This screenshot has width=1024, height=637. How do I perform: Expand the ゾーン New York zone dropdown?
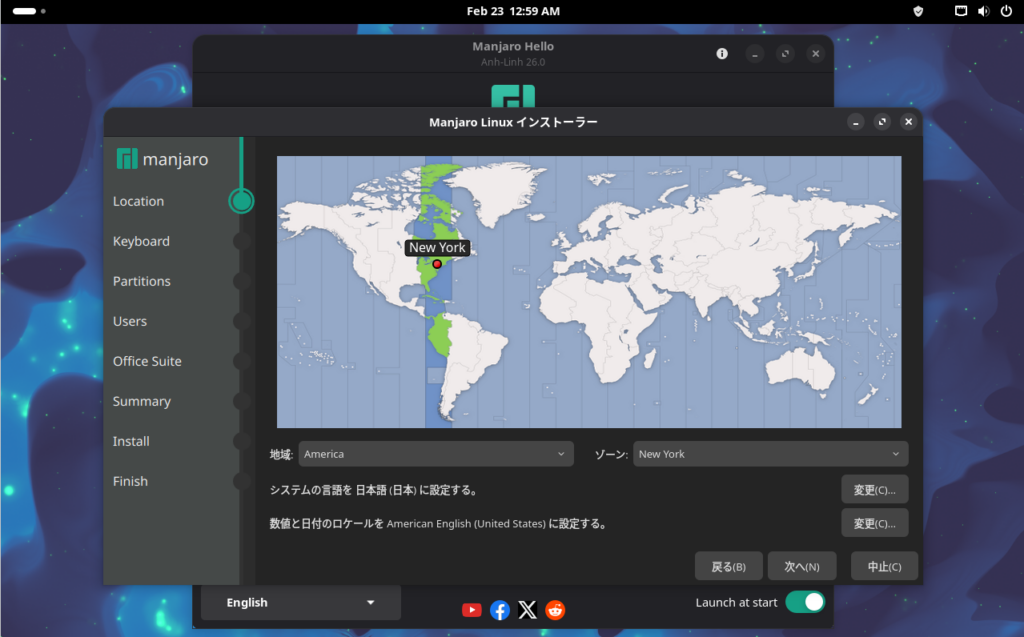coord(770,454)
